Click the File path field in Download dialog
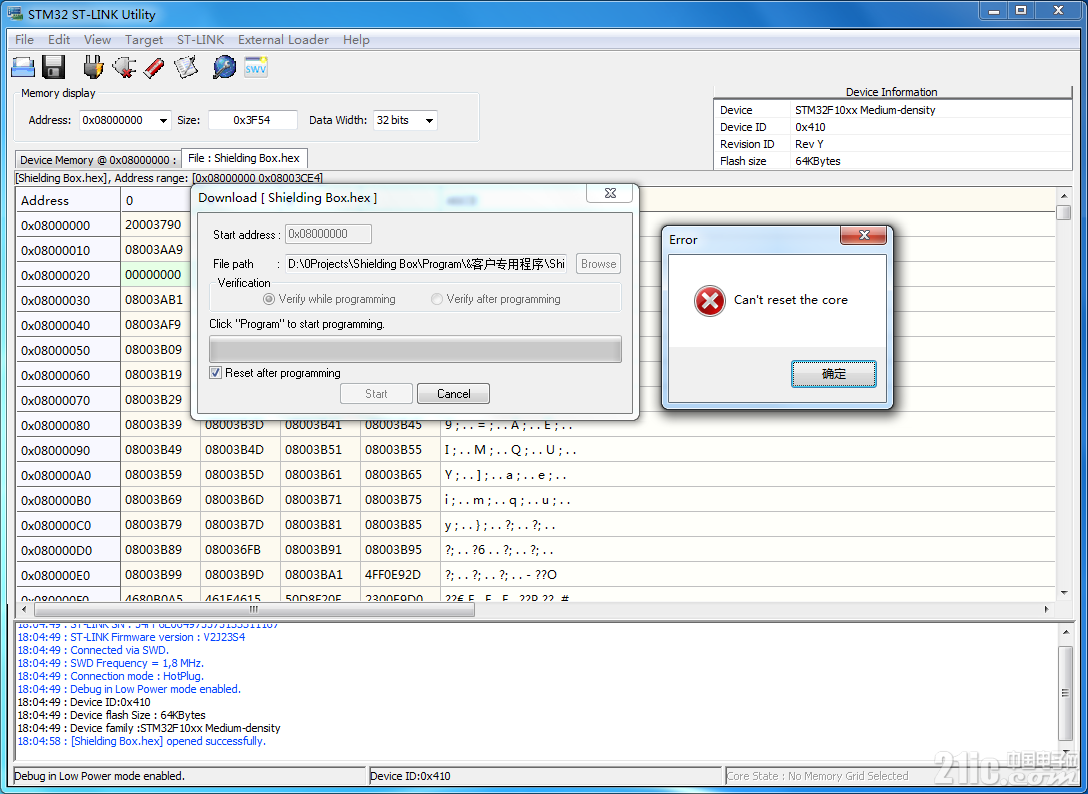 click(426, 264)
